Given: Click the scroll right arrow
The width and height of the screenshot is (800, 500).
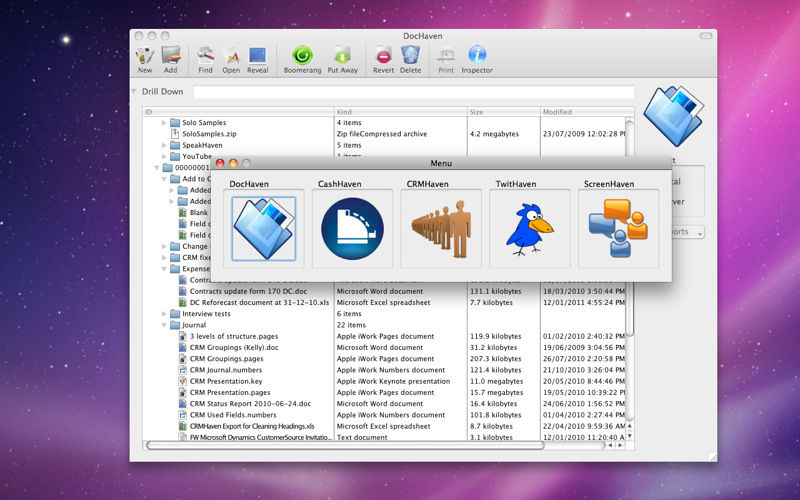Looking at the screenshot, I should (620, 445).
